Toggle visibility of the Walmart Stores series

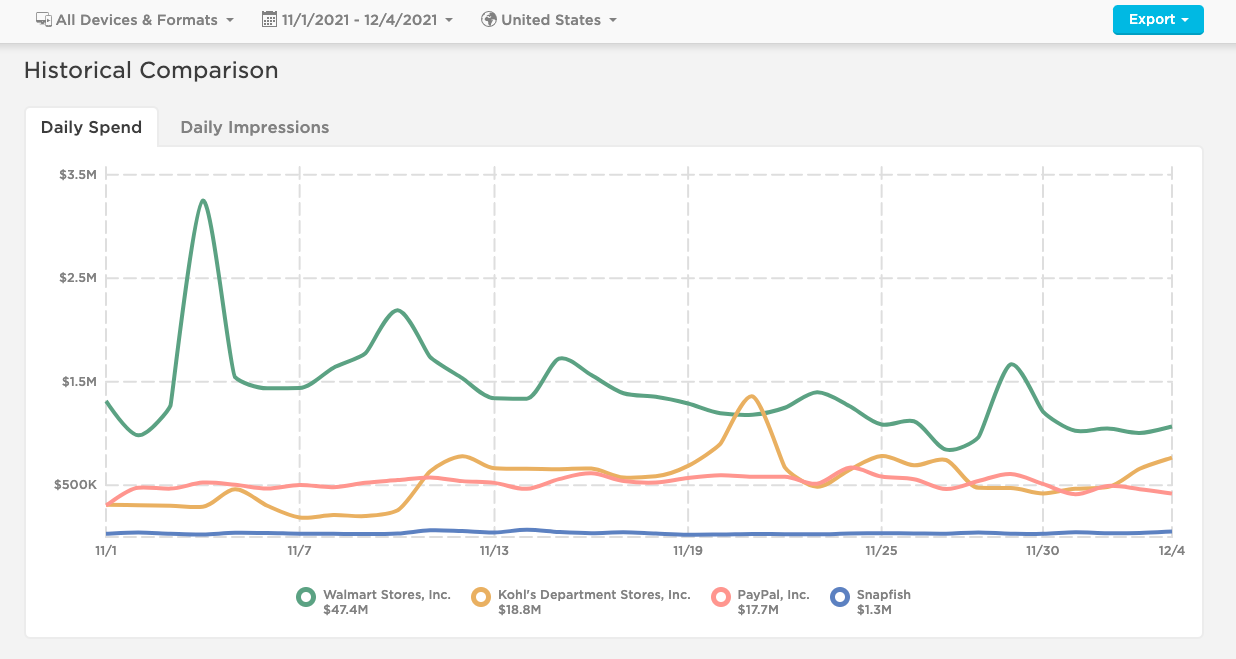(x=375, y=595)
